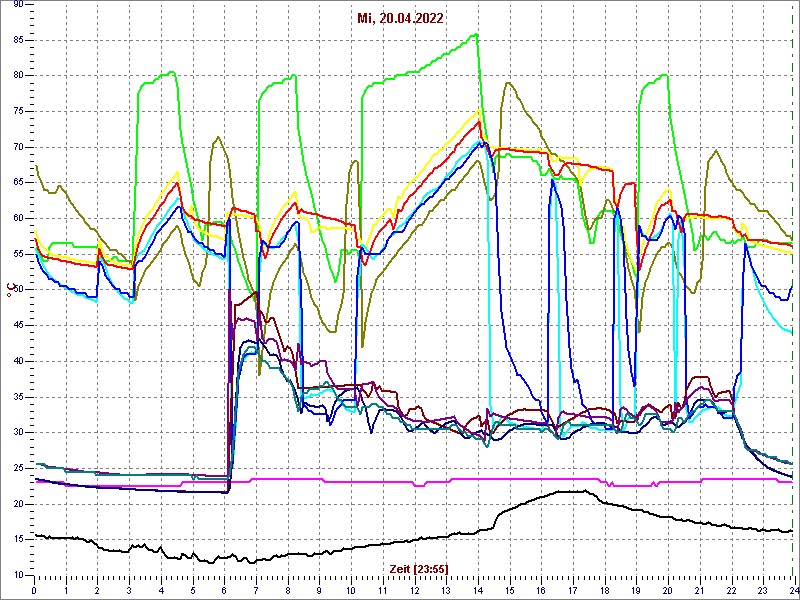Click hour label "1" on the time axis
This screenshot has width=800, height=600.
(x=66, y=591)
